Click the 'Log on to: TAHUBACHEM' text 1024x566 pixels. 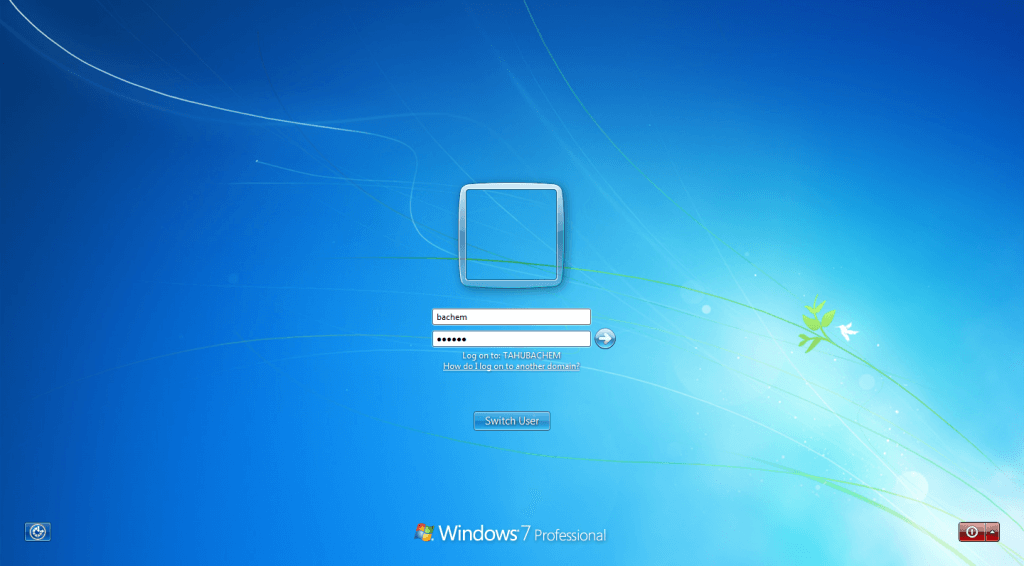click(511, 355)
